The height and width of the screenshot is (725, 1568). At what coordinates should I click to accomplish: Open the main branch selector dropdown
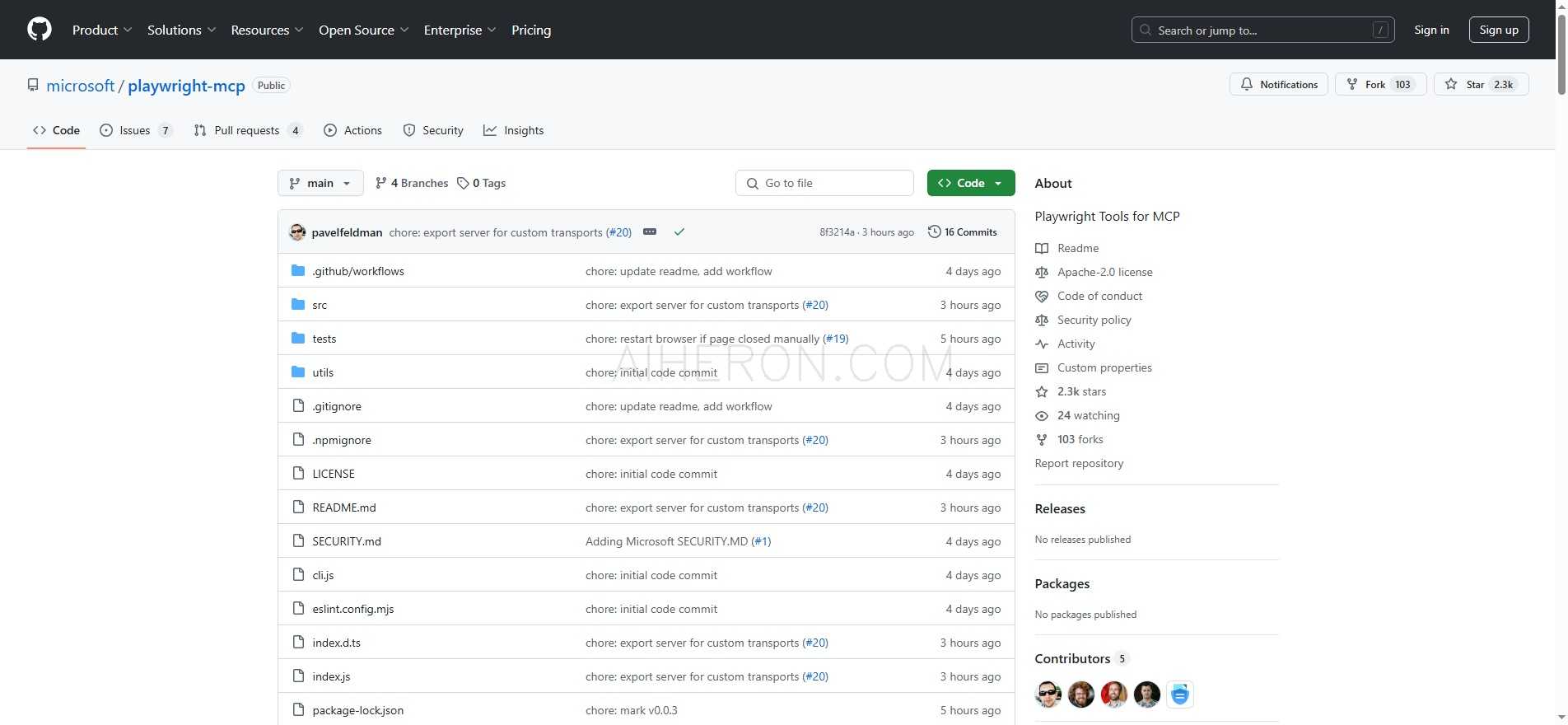point(320,183)
